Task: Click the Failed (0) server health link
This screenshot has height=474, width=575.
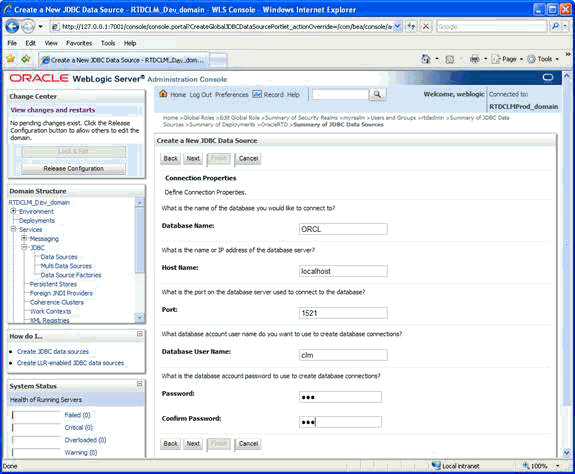Action: pyautogui.click(x=77, y=415)
